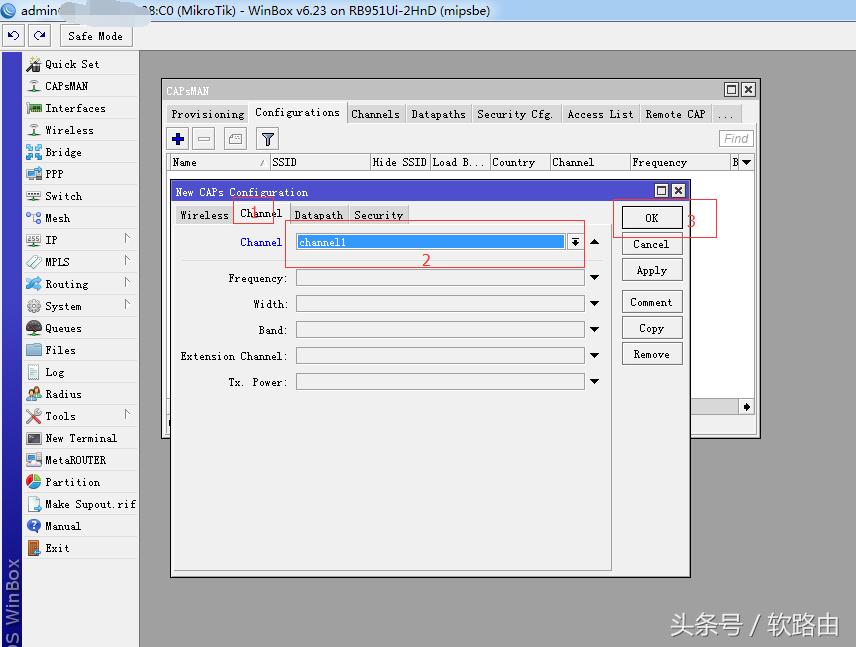Open the Bridge menu item

click(x=63, y=152)
